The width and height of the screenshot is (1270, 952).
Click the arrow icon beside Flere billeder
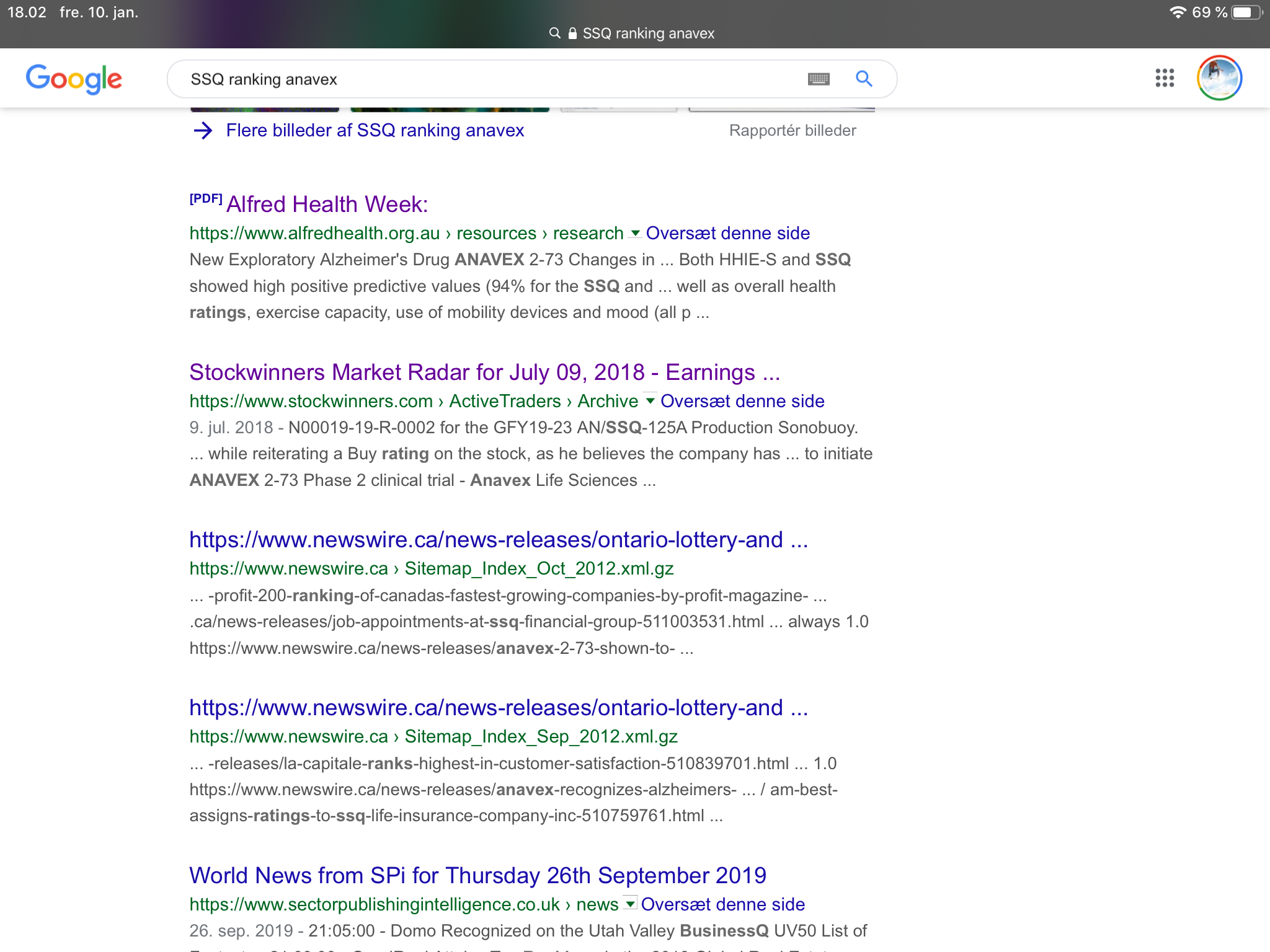[x=203, y=131]
